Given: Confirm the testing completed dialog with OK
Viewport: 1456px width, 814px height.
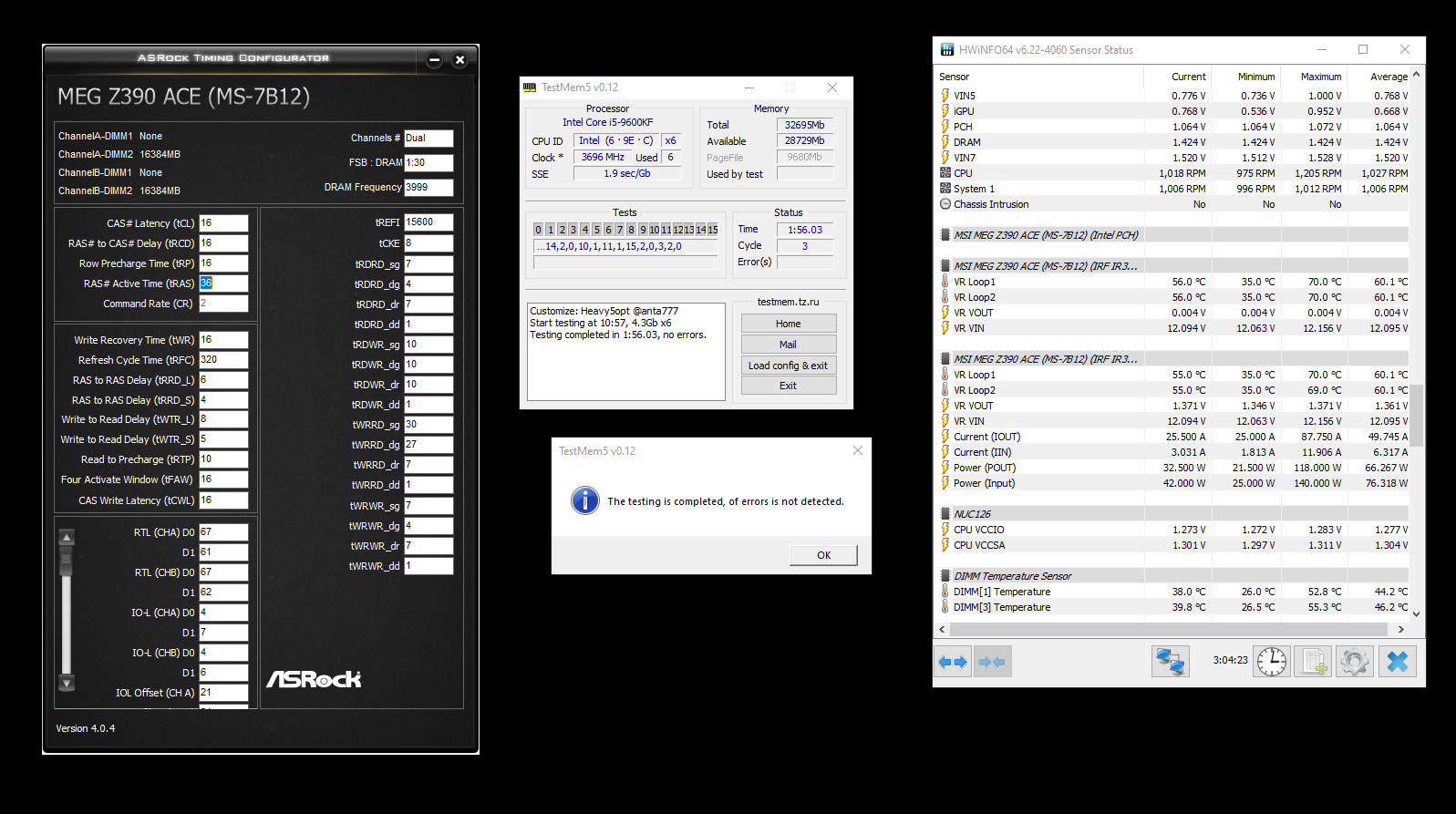Looking at the screenshot, I should pos(823,555).
